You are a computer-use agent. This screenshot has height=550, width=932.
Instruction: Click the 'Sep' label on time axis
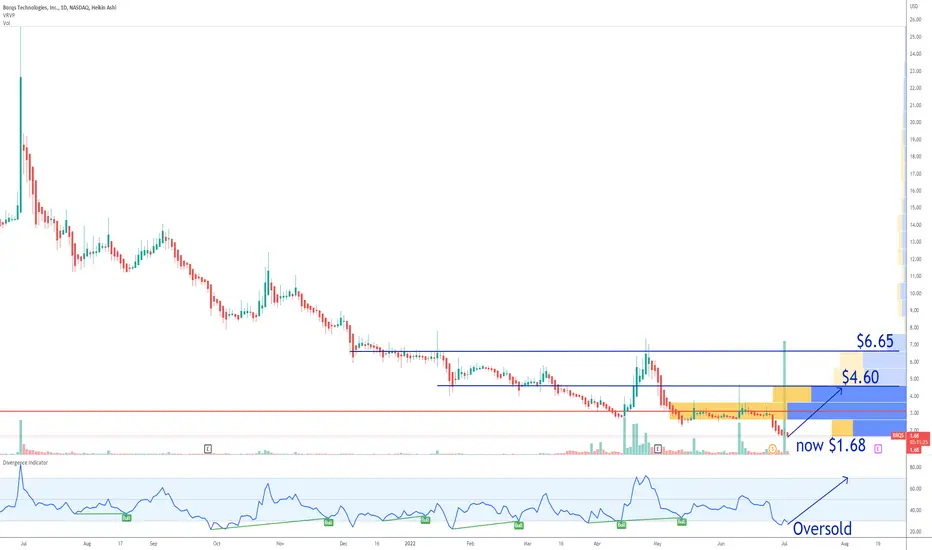click(153, 543)
